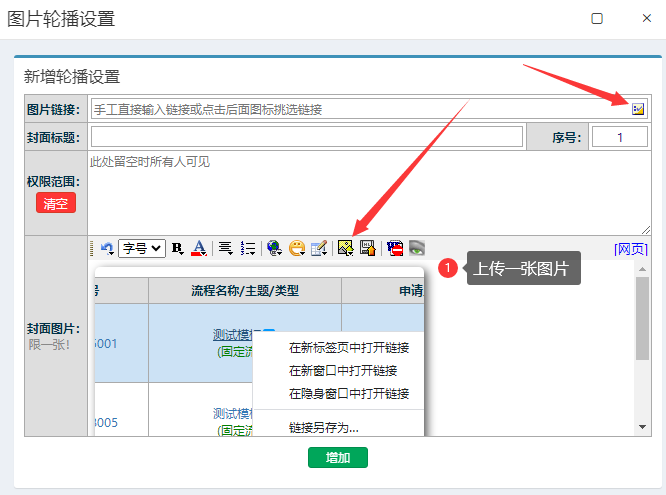The width and height of the screenshot is (666, 495).
Task: Close the 图片轮播设置 dialog
Action: point(646,18)
